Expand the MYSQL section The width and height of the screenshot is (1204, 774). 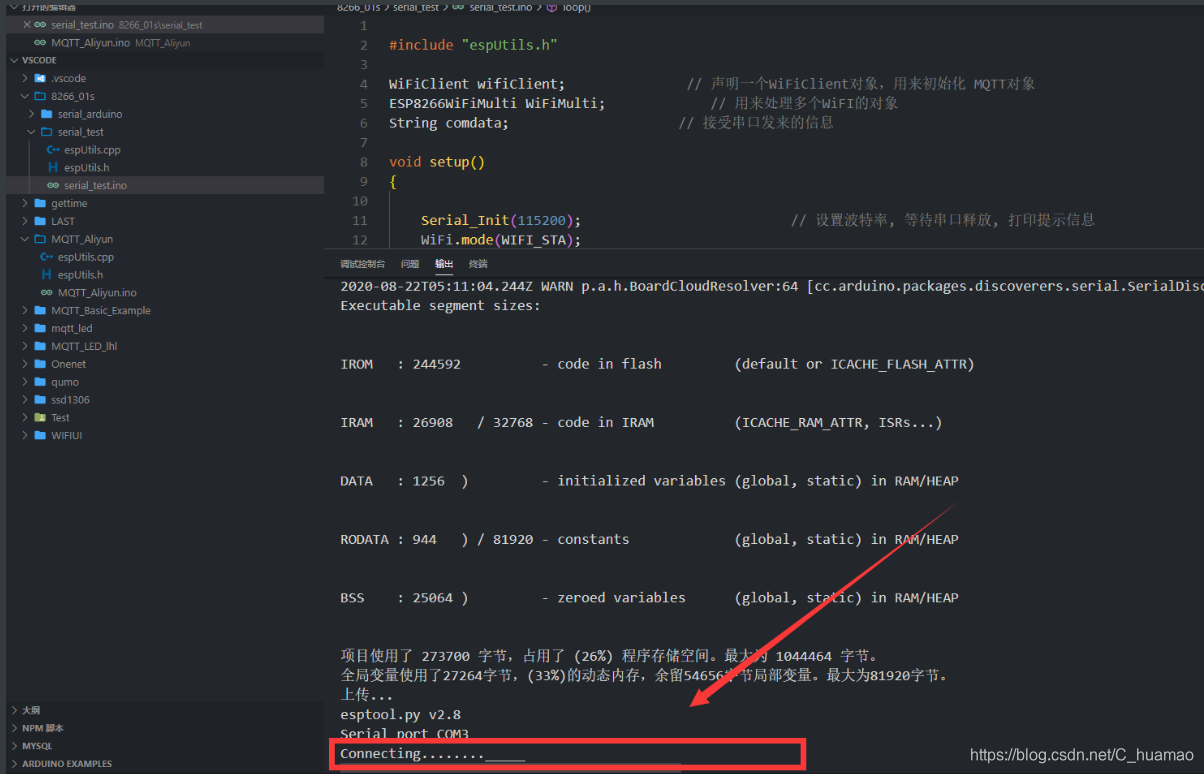coord(13,746)
